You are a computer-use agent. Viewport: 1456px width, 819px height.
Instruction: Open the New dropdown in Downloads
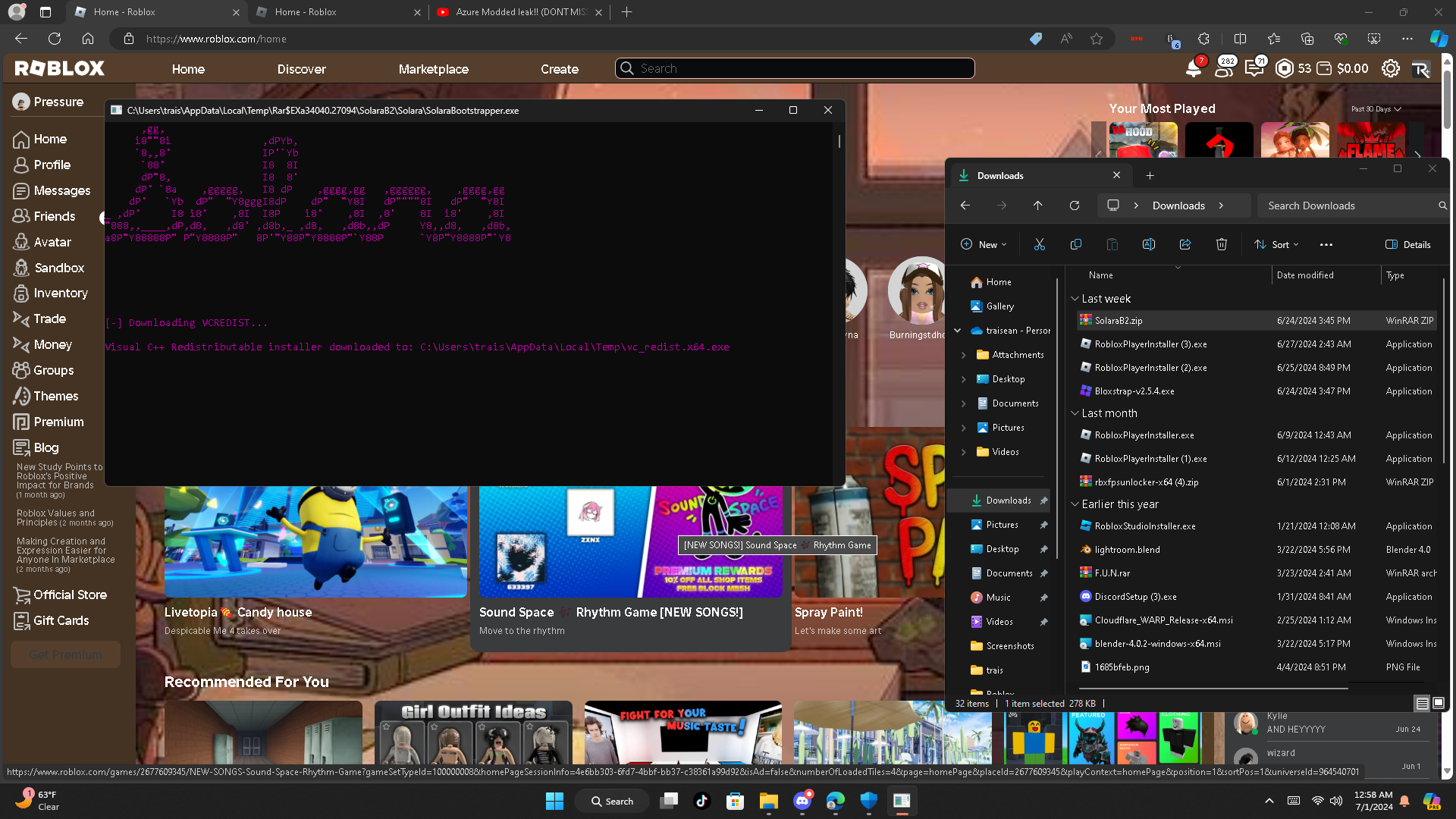(x=984, y=244)
